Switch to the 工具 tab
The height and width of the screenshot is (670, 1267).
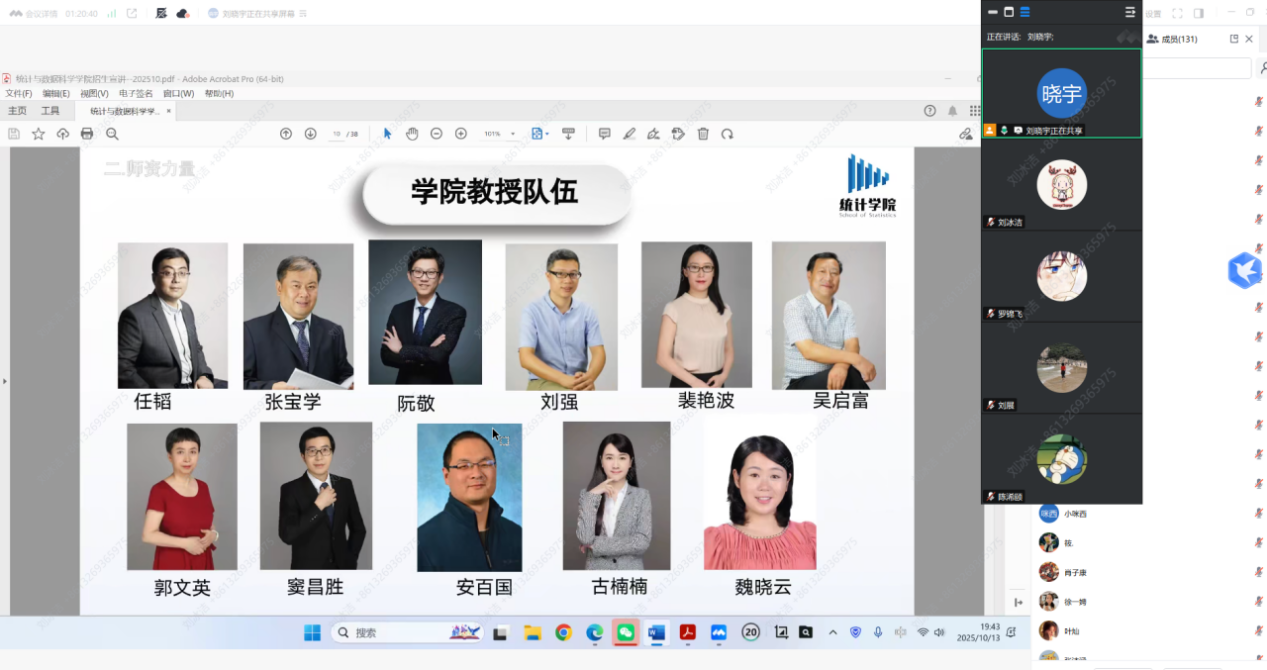point(50,111)
